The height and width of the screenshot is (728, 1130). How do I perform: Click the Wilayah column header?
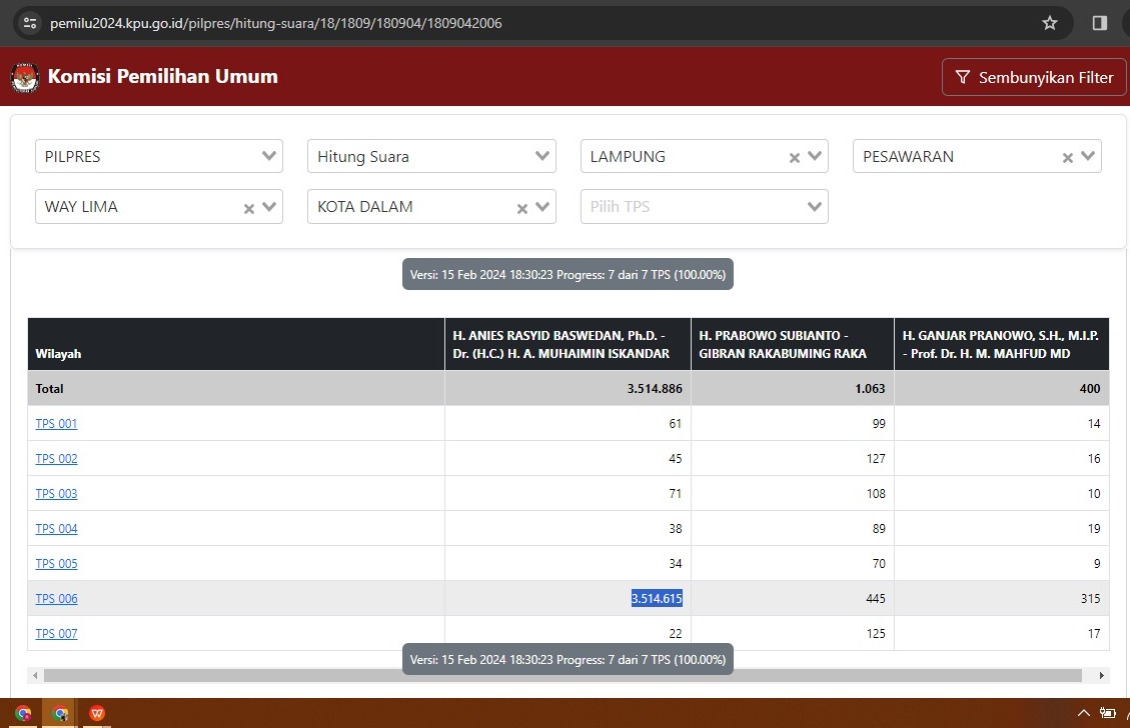pyautogui.click(x=236, y=345)
